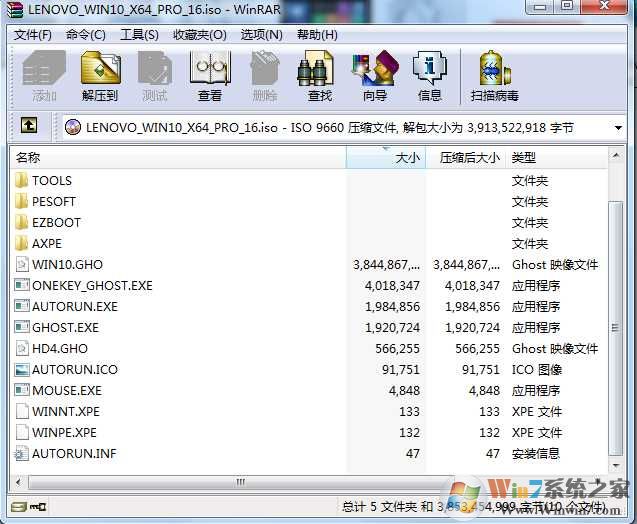Select the AUTORUN.EXE file name
Screen dimensions: 637x524
(x=75, y=306)
